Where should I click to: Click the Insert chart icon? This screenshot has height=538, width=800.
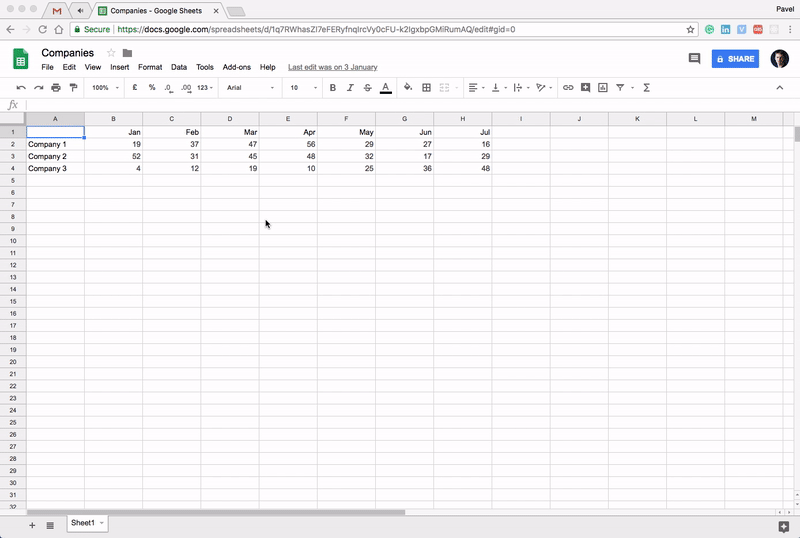[x=603, y=88]
